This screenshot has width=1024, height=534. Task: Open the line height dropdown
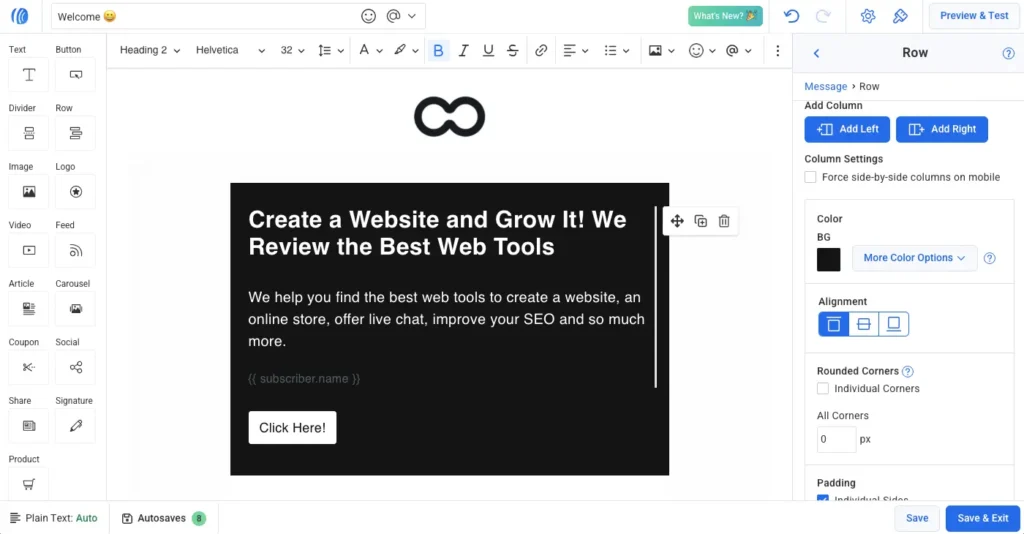[x=330, y=50]
